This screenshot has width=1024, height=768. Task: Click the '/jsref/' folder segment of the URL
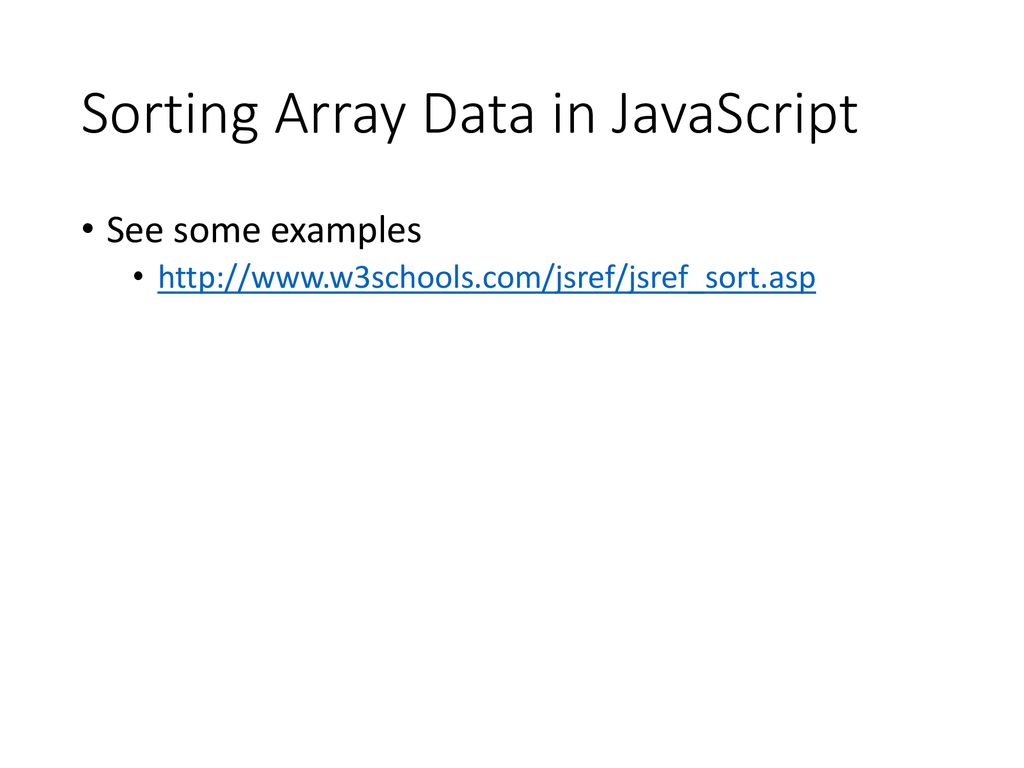tap(586, 278)
